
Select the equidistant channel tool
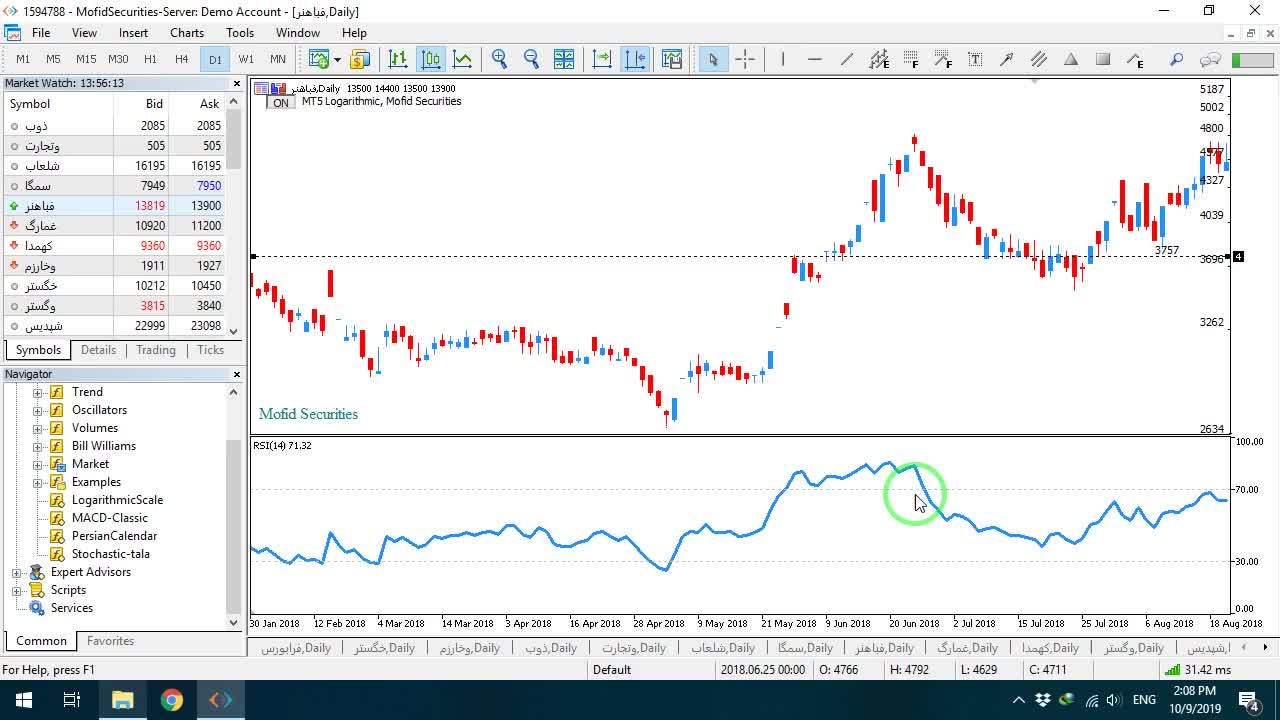pos(879,60)
